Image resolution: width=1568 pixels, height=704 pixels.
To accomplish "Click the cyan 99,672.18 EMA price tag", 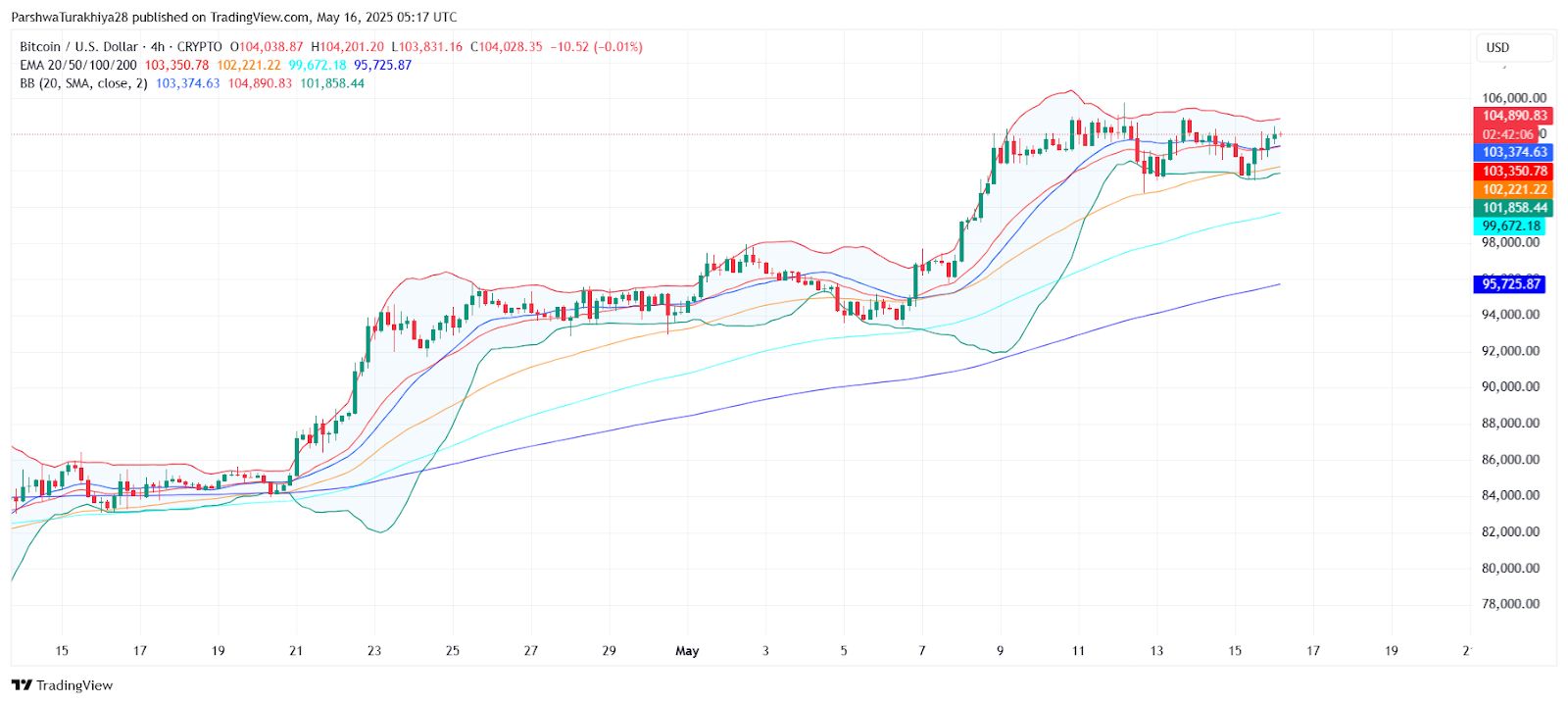I will click(x=1510, y=226).
